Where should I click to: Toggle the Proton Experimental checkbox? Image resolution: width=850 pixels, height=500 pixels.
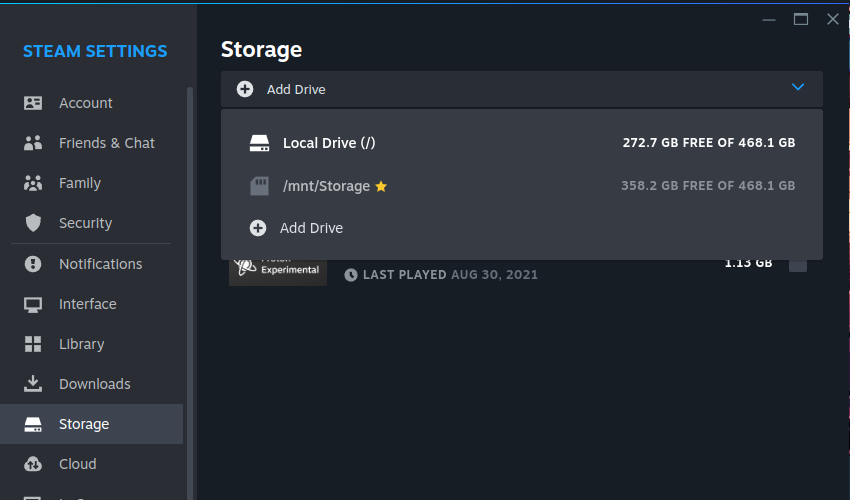(x=798, y=263)
